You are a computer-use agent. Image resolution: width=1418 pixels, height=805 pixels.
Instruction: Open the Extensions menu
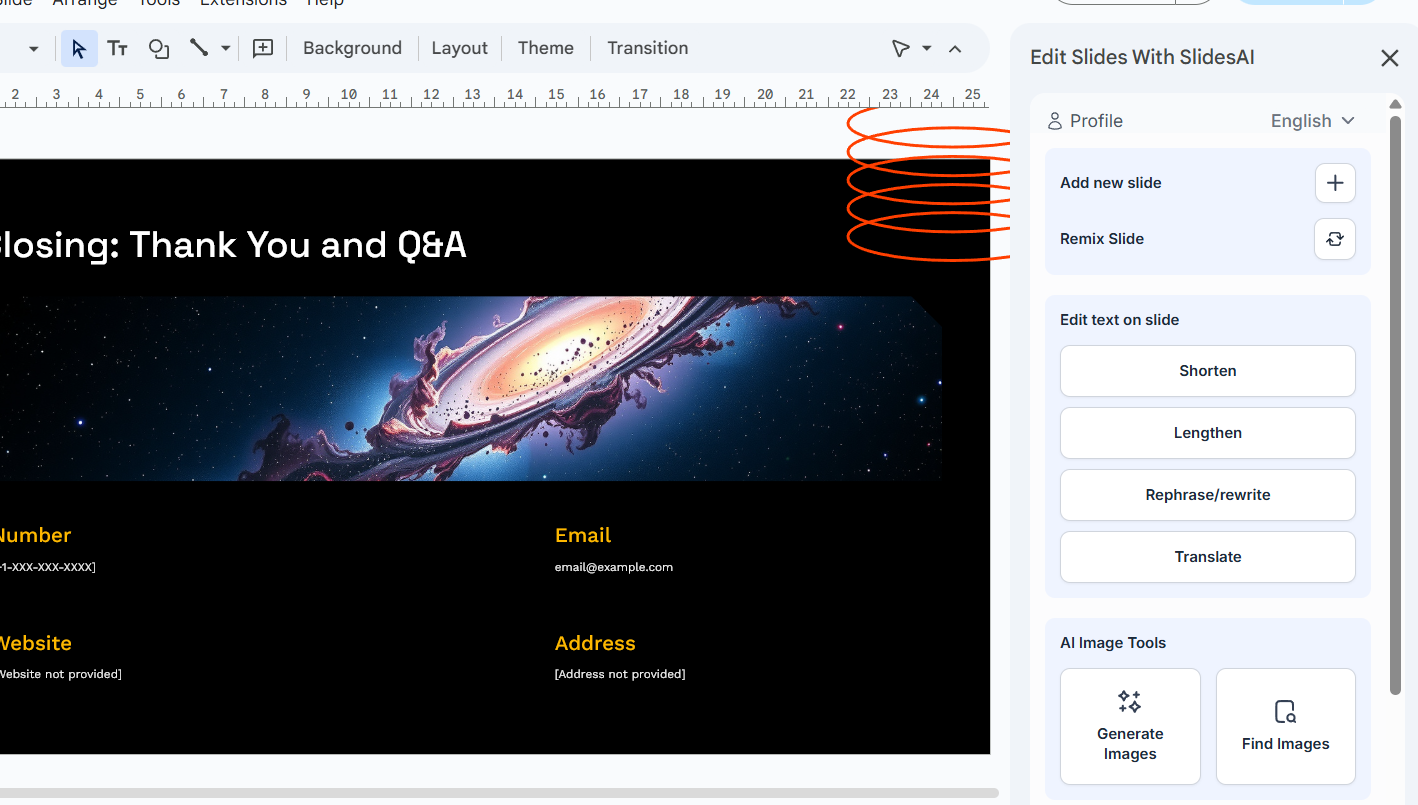click(243, 4)
